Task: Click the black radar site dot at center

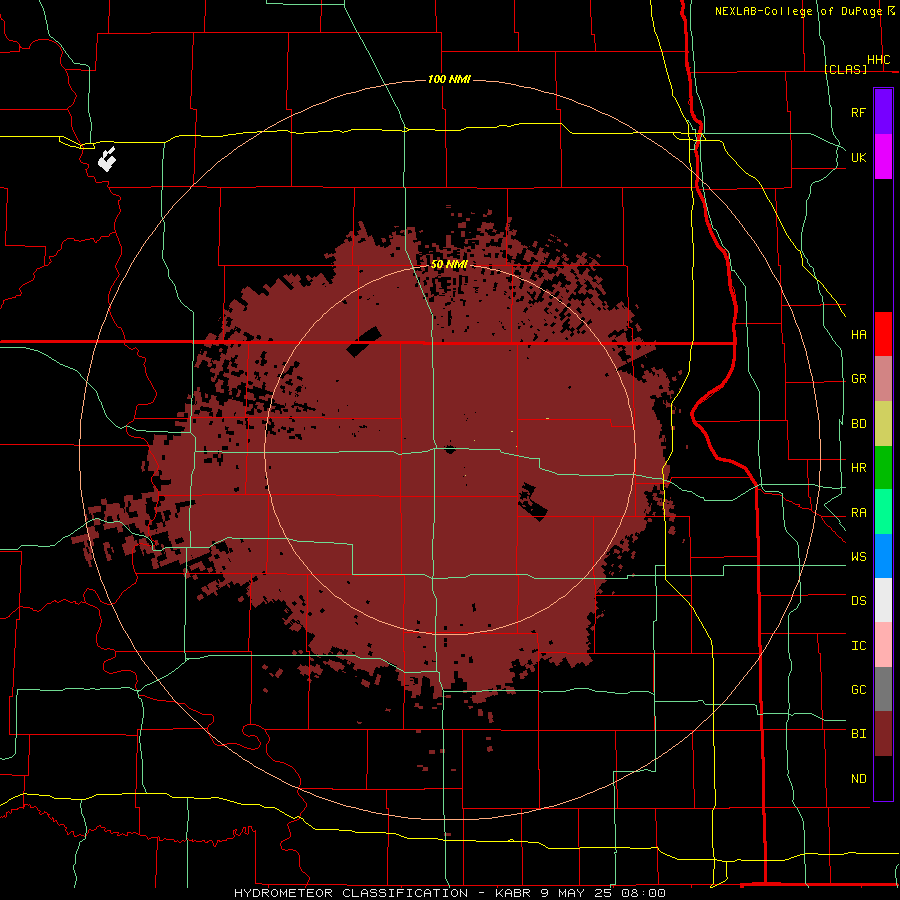Action: click(x=450, y=449)
